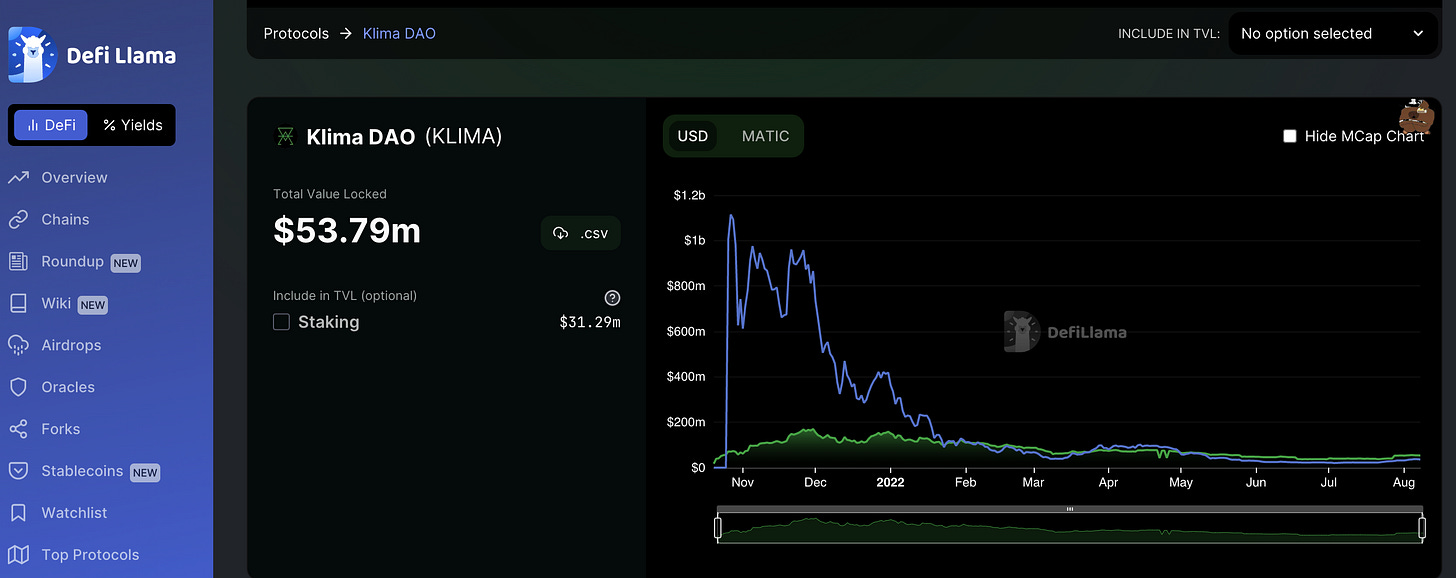Navigate to Oracles
The height and width of the screenshot is (578, 1456).
tap(68, 387)
